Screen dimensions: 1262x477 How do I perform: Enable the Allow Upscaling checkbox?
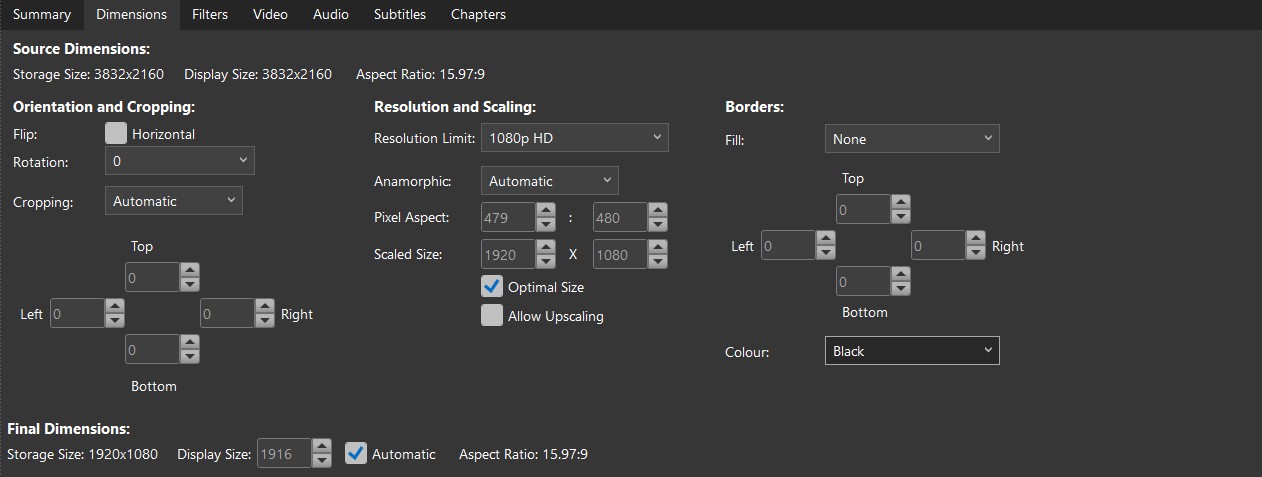(492, 316)
